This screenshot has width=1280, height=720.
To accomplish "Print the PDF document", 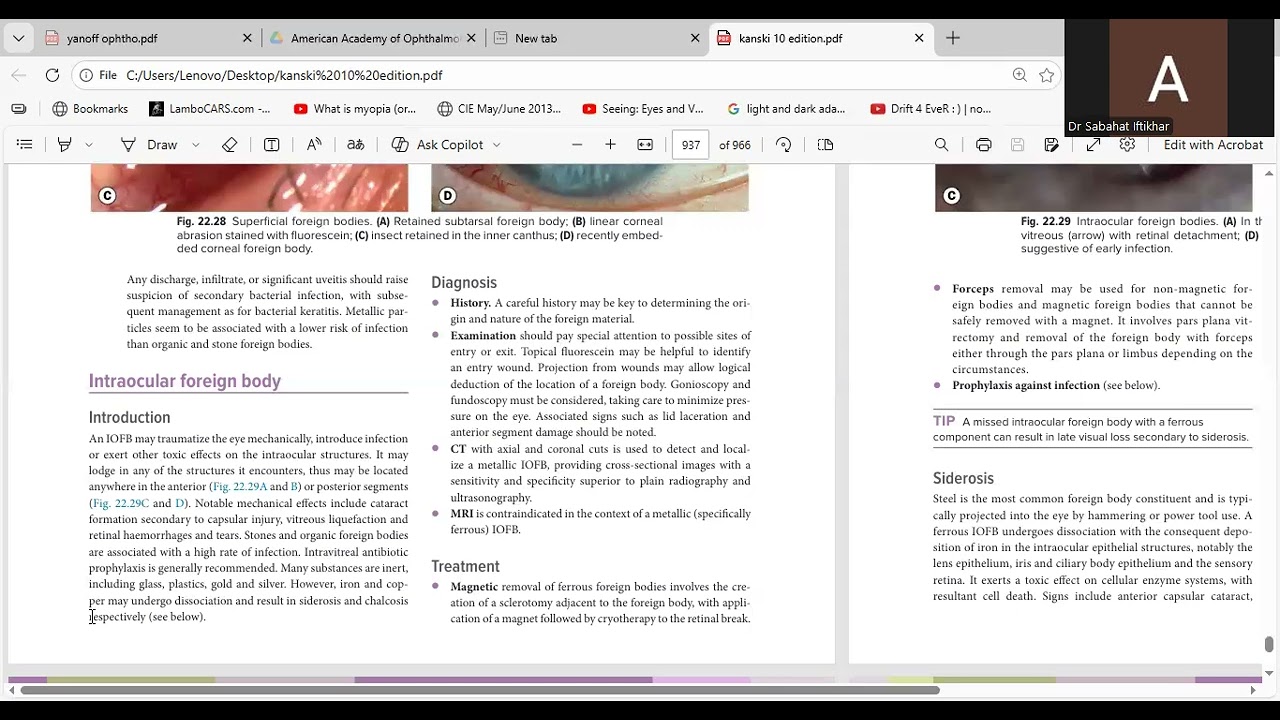I will click(983, 145).
